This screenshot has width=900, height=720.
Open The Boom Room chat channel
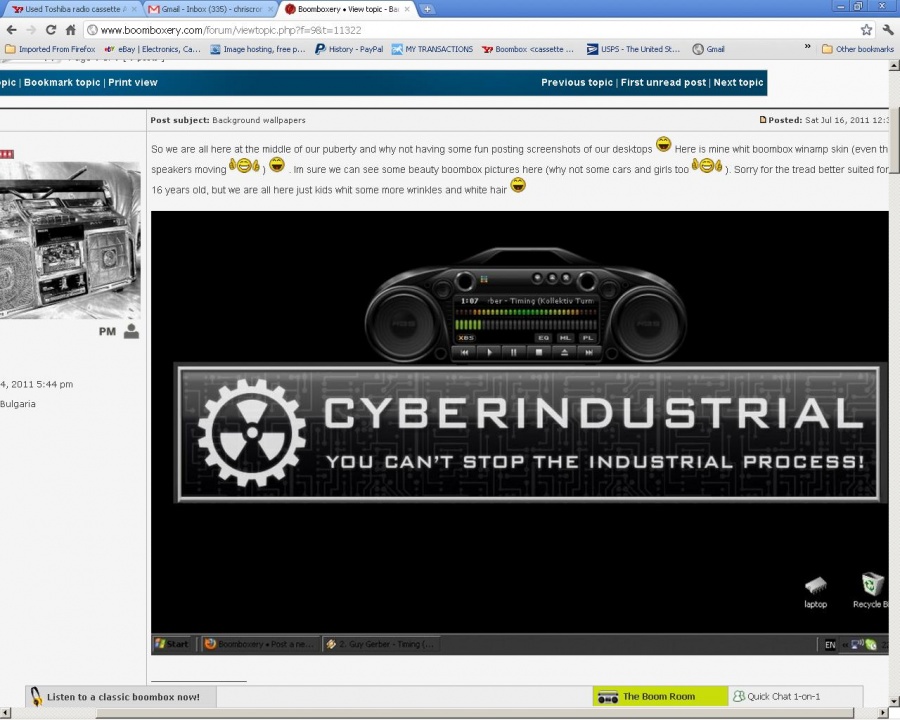click(x=658, y=696)
